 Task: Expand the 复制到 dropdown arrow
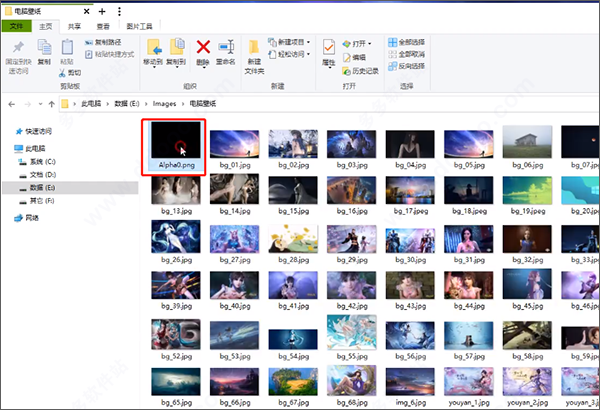click(x=177, y=67)
